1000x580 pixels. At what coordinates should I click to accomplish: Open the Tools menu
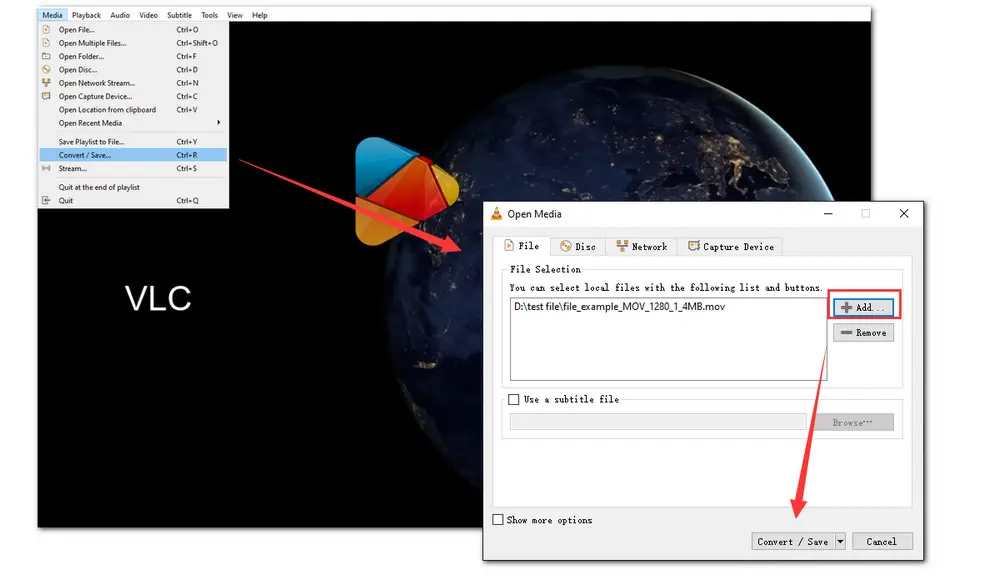click(x=209, y=15)
